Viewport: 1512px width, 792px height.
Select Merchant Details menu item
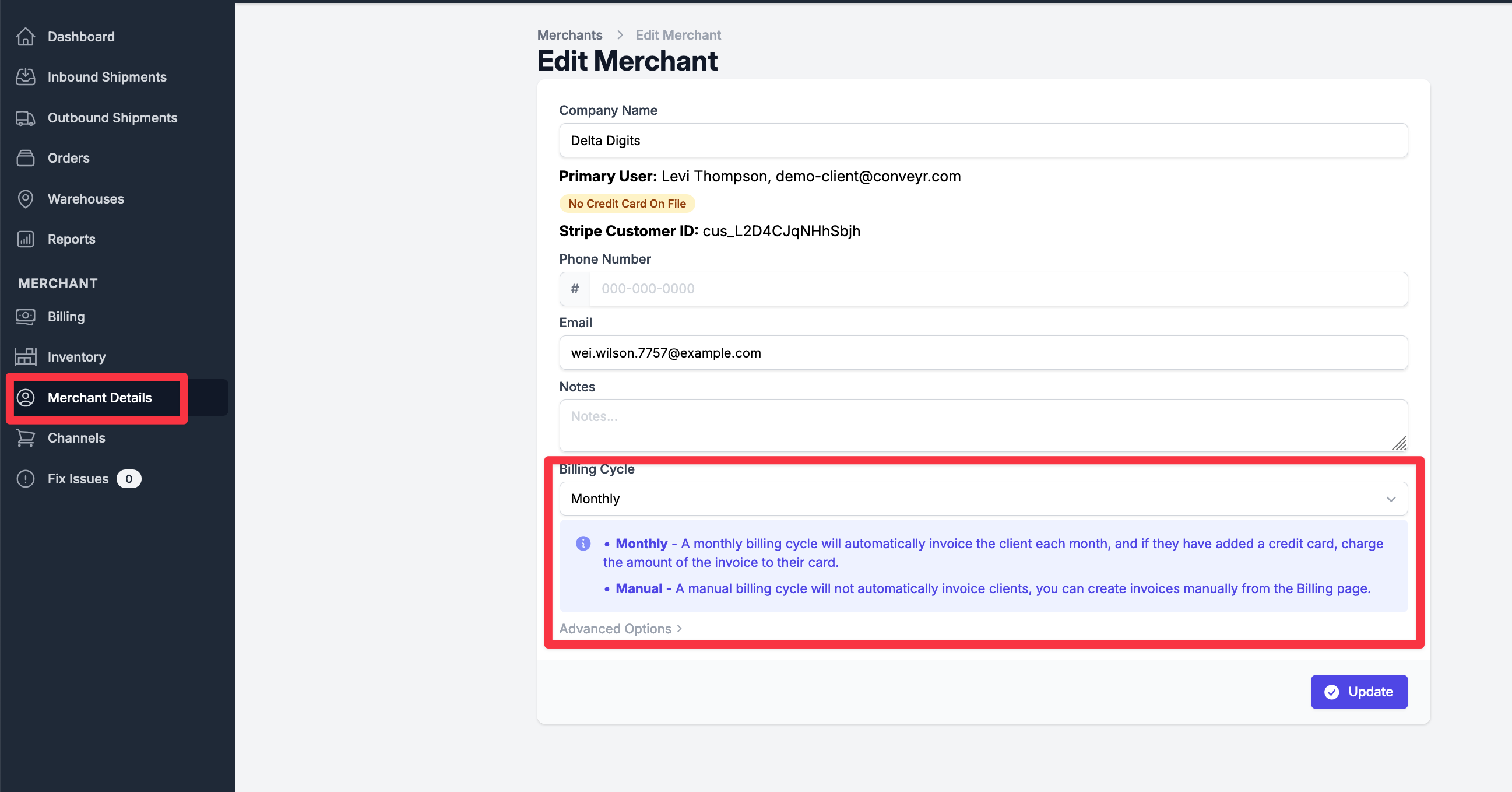[x=99, y=398]
